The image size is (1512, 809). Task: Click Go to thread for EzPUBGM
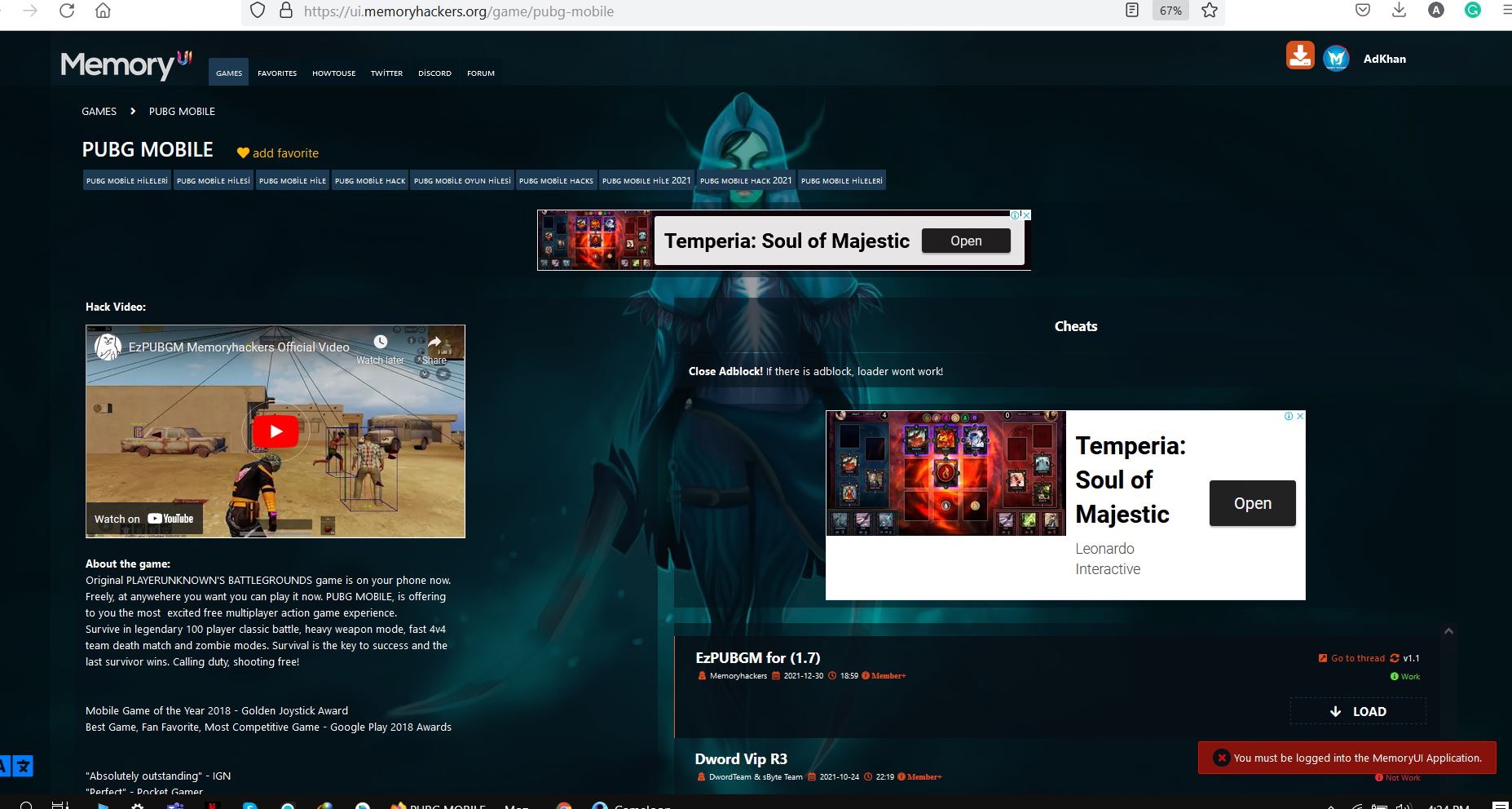coord(1351,658)
